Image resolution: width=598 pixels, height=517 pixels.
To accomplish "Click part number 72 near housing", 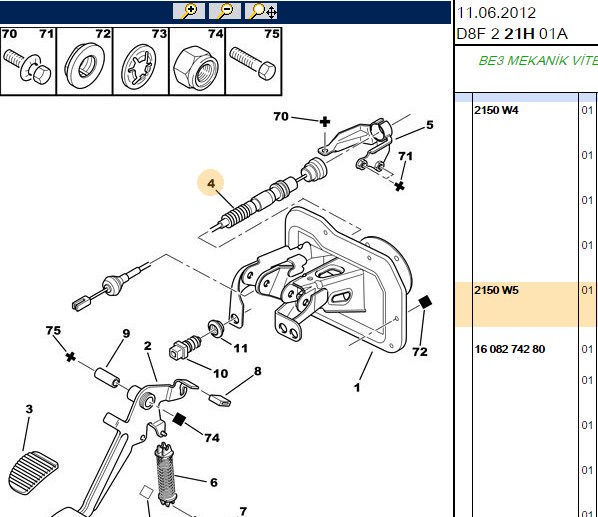I will click(420, 351).
